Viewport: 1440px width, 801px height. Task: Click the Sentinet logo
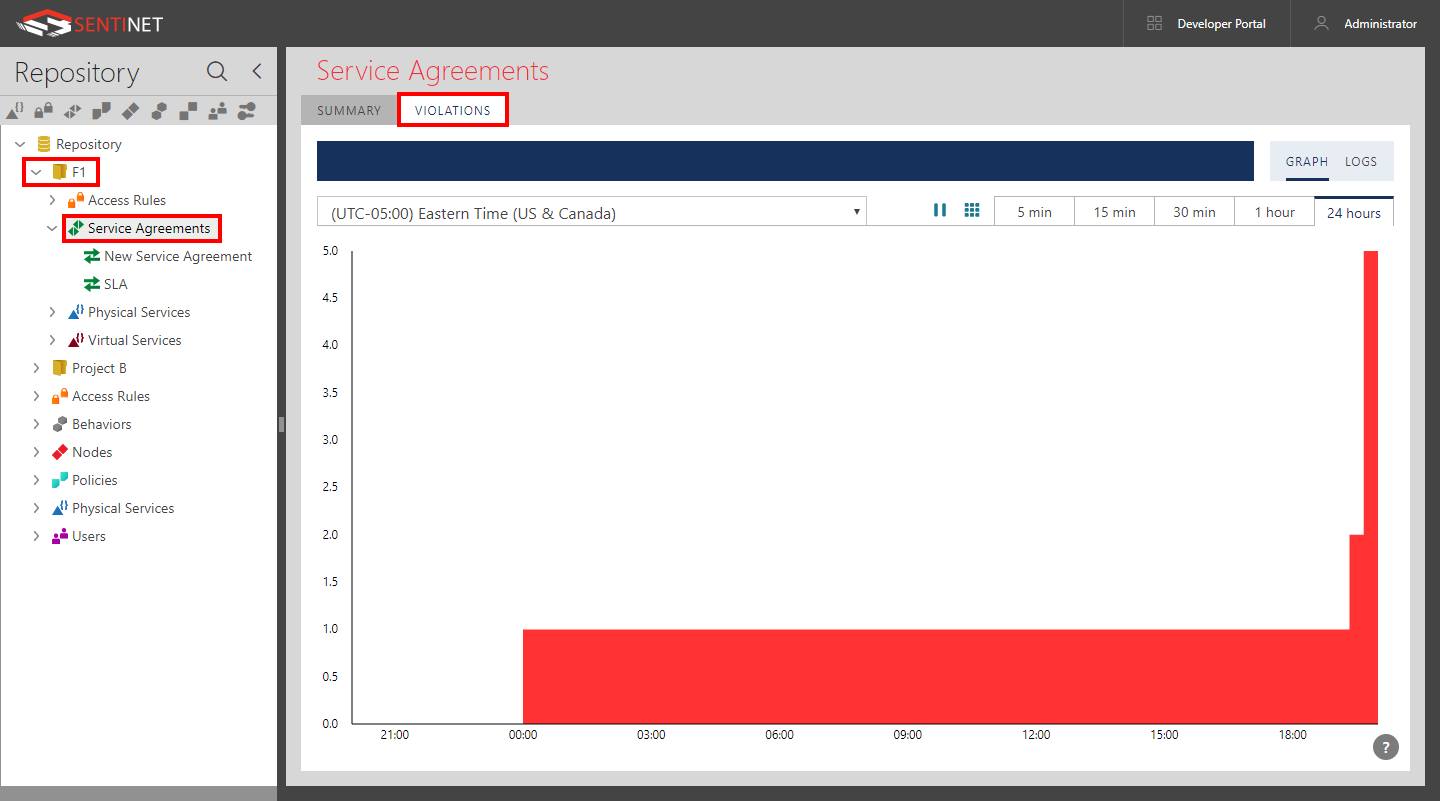[x=90, y=22]
